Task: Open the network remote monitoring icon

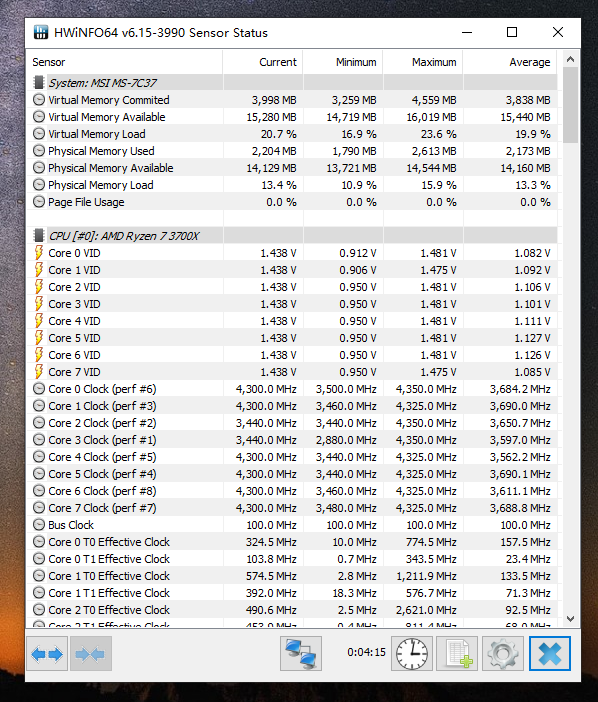Action: coord(301,654)
